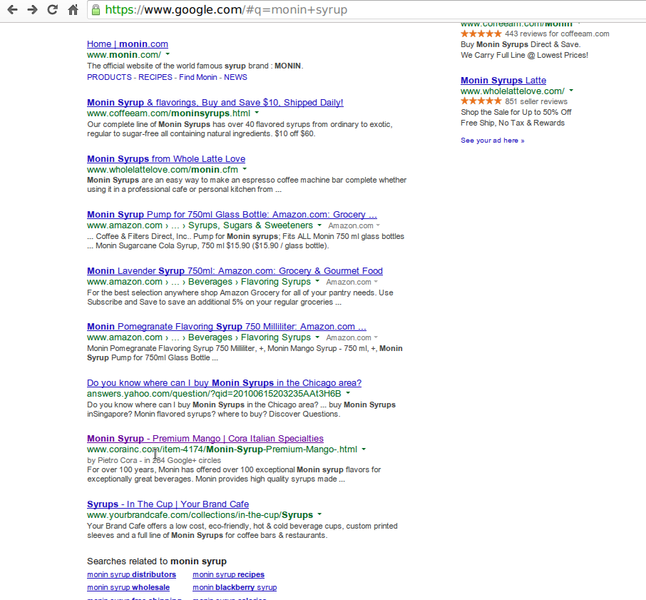Click the green HTTPS padlock icon

[x=96, y=10]
